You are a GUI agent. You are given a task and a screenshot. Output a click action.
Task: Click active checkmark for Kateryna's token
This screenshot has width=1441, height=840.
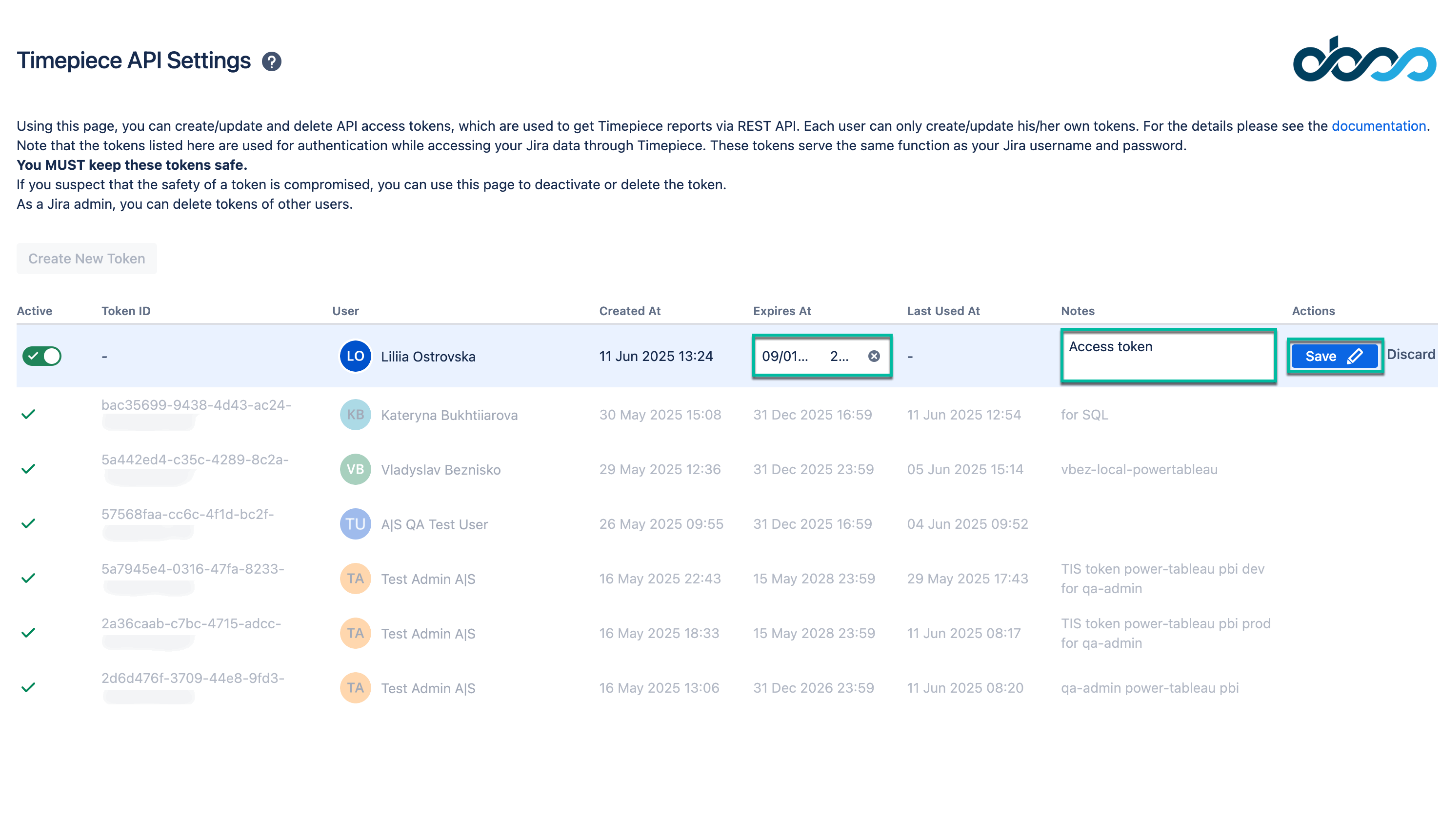29,414
